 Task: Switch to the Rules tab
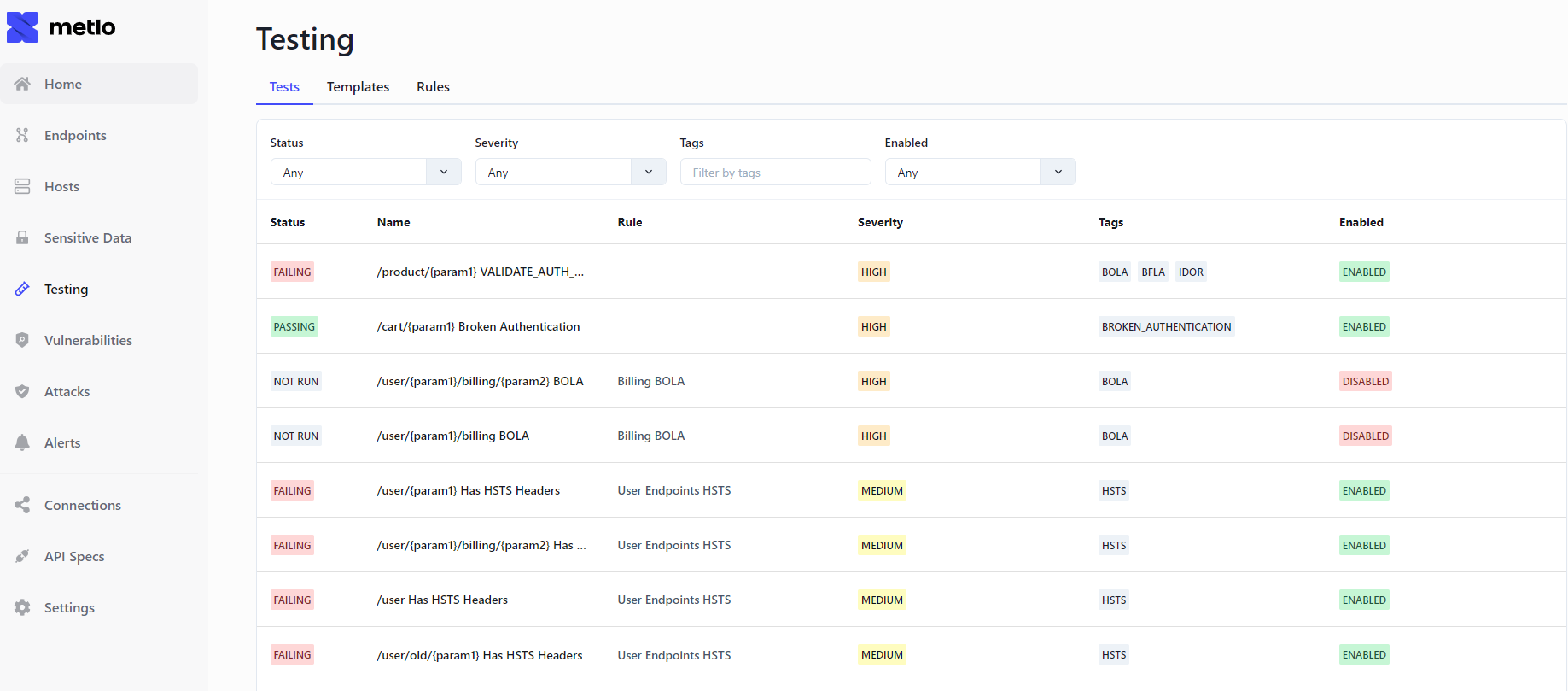coord(433,86)
